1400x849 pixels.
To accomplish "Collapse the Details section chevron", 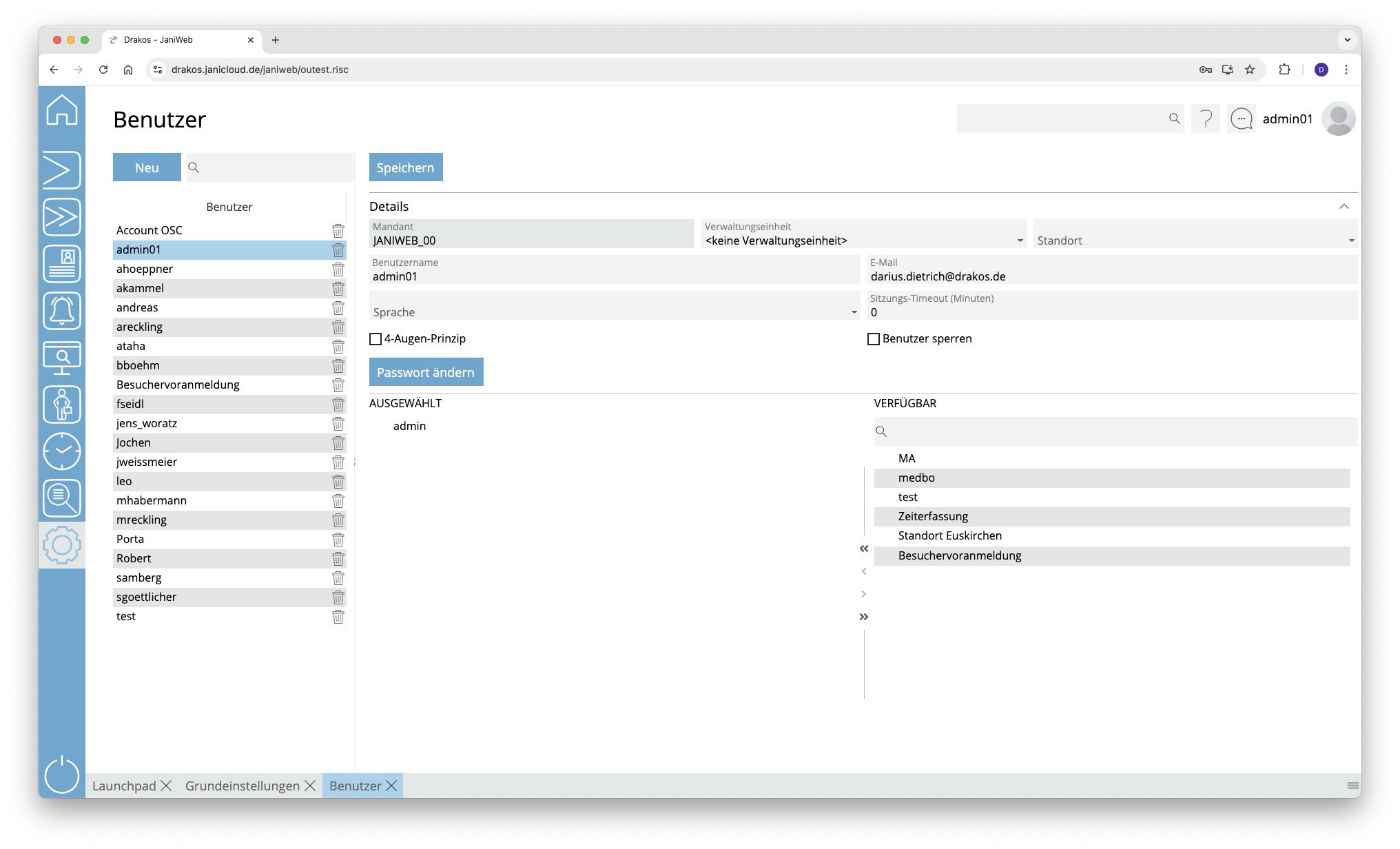I will (1344, 207).
